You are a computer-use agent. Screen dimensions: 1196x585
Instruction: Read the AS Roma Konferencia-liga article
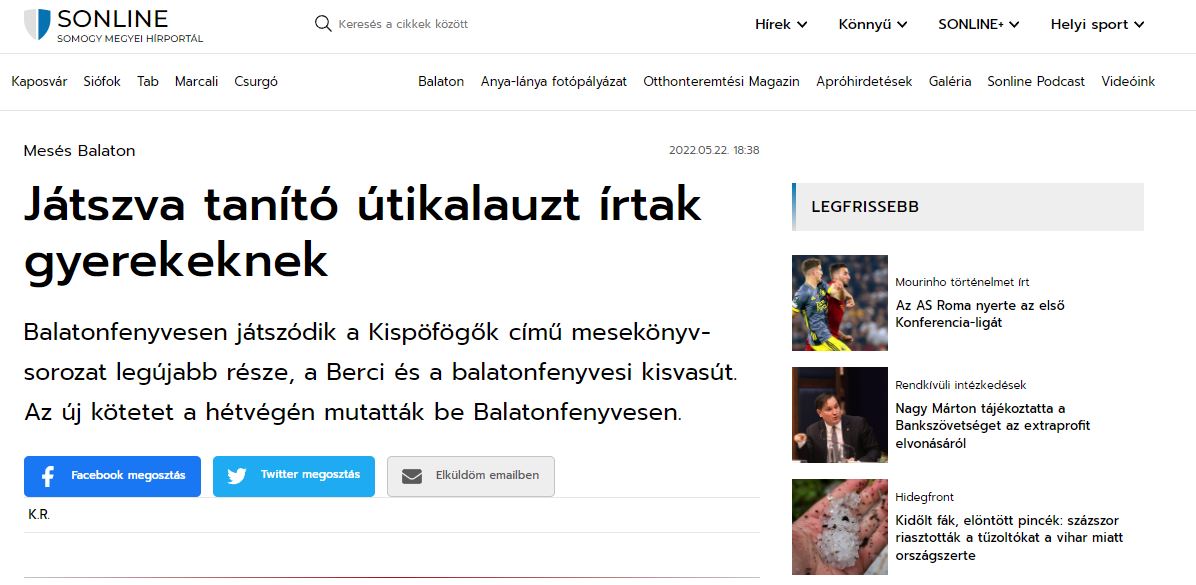pyautogui.click(x=979, y=314)
